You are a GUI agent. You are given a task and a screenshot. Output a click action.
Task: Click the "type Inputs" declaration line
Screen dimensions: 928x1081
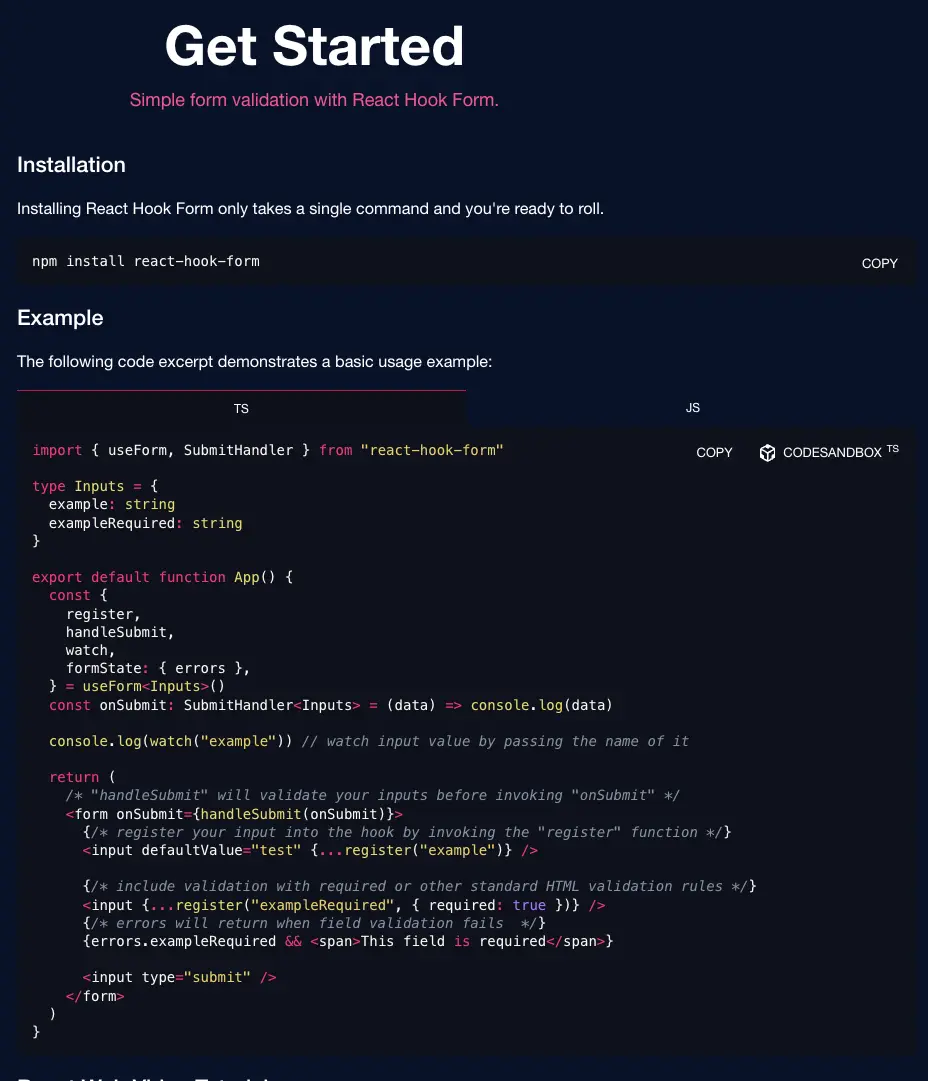point(94,486)
